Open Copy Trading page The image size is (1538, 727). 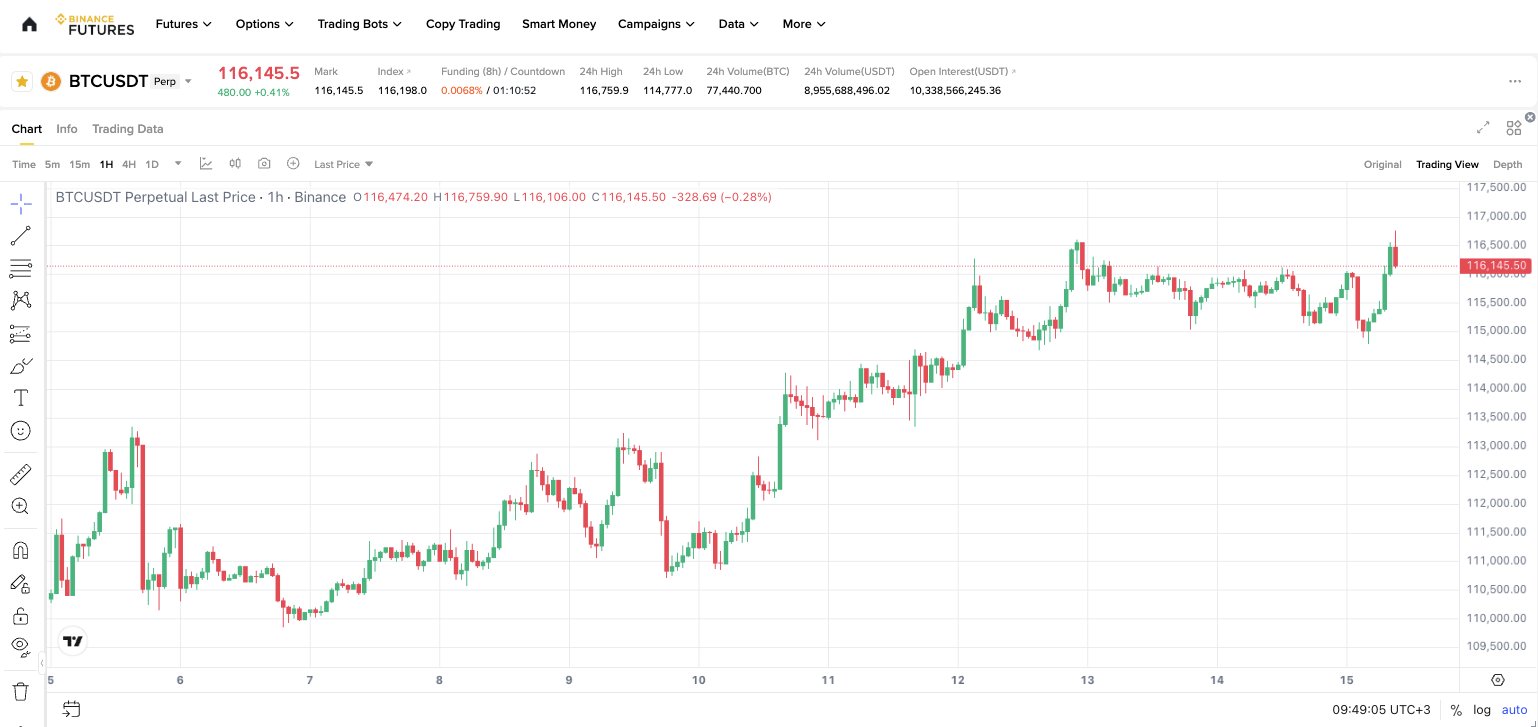(x=463, y=24)
